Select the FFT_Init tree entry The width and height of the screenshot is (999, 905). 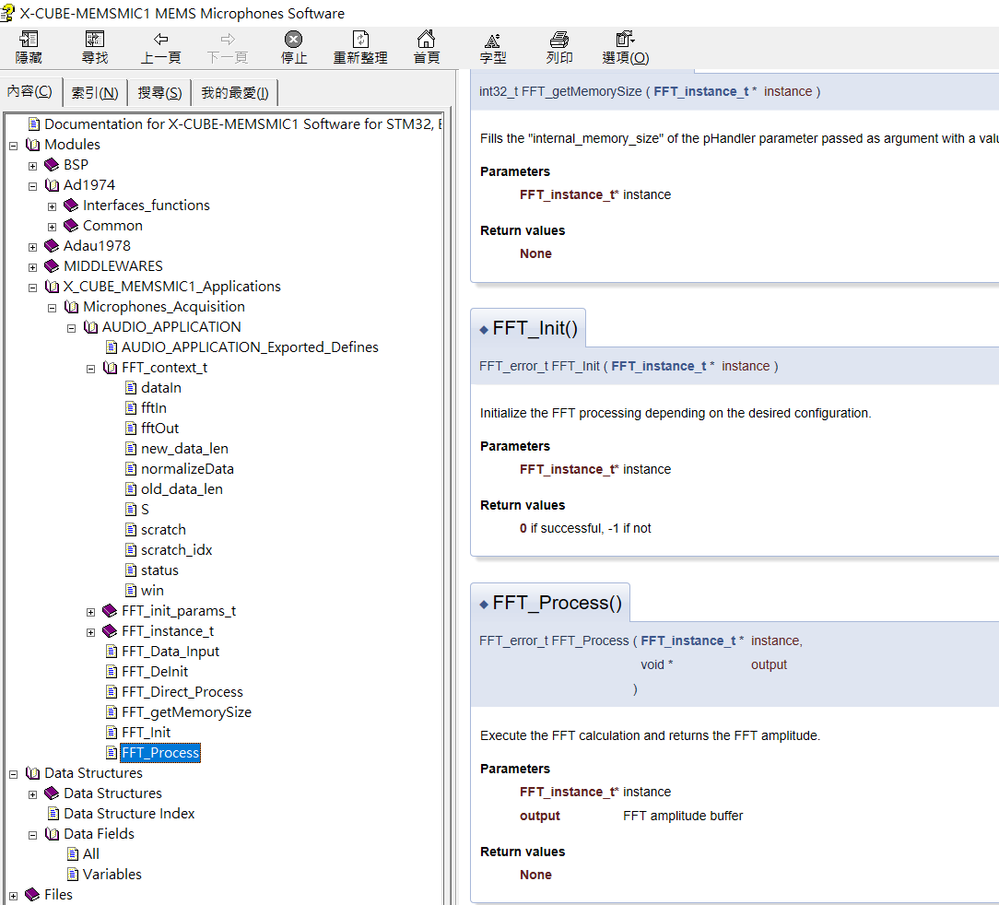click(146, 733)
